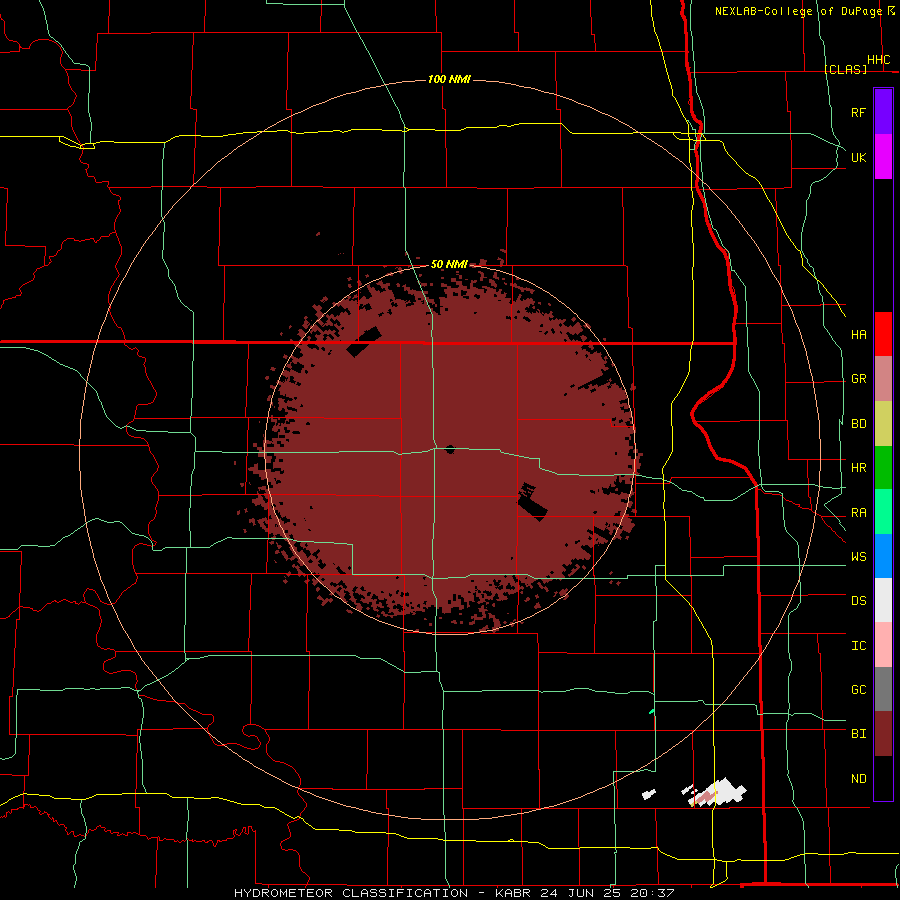Screen dimensions: 900x900
Task: Click the UK magenta legend swatch
Action: point(883,157)
